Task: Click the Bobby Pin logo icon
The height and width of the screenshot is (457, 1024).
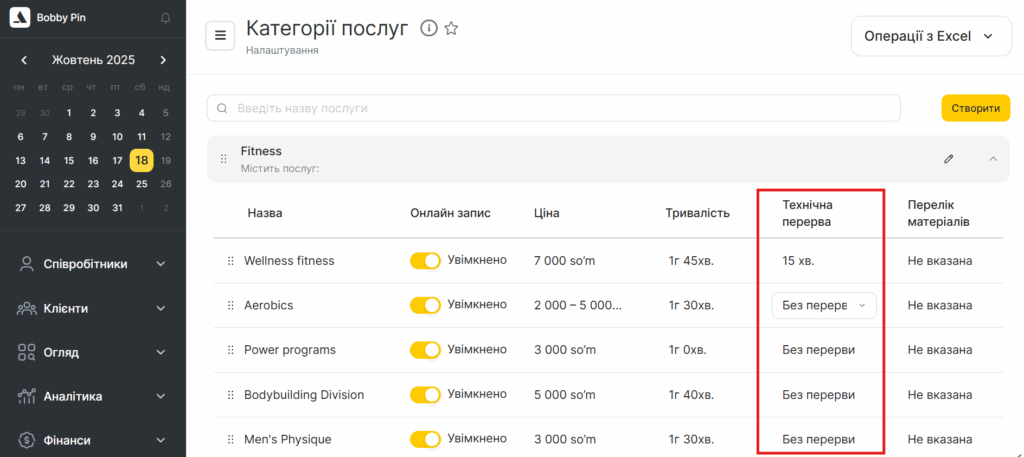Action: click(x=18, y=18)
